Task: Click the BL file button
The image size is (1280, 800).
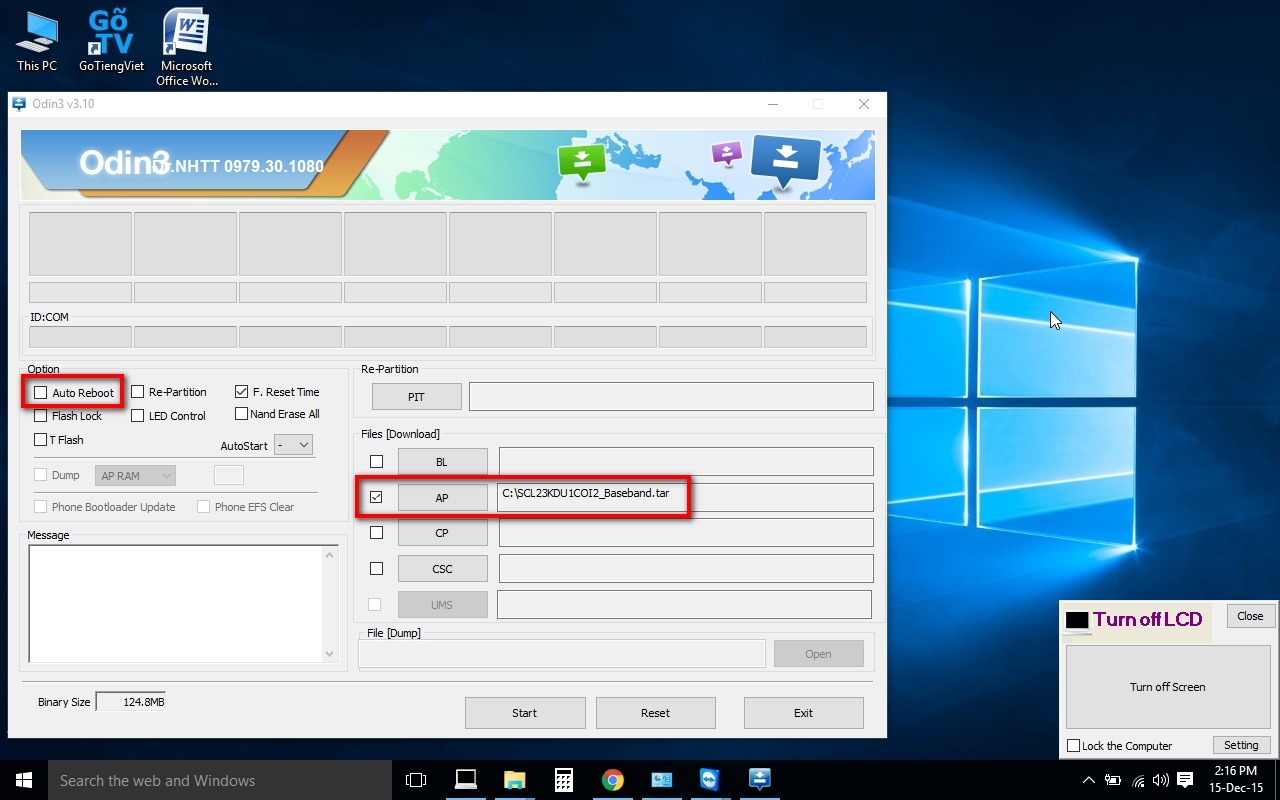Action: (443, 462)
